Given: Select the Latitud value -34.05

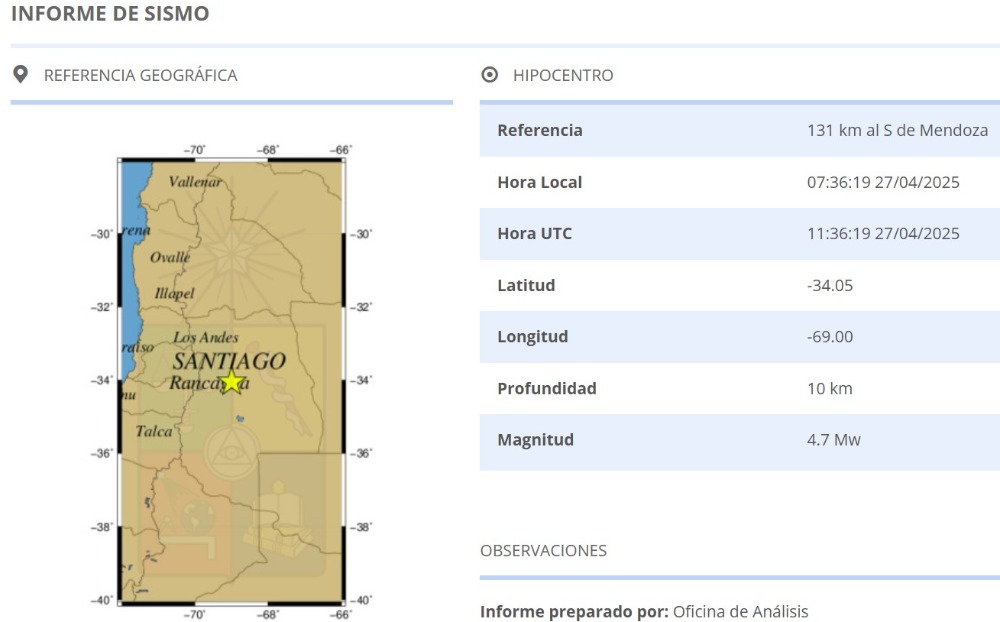Looking at the screenshot, I should (830, 285).
